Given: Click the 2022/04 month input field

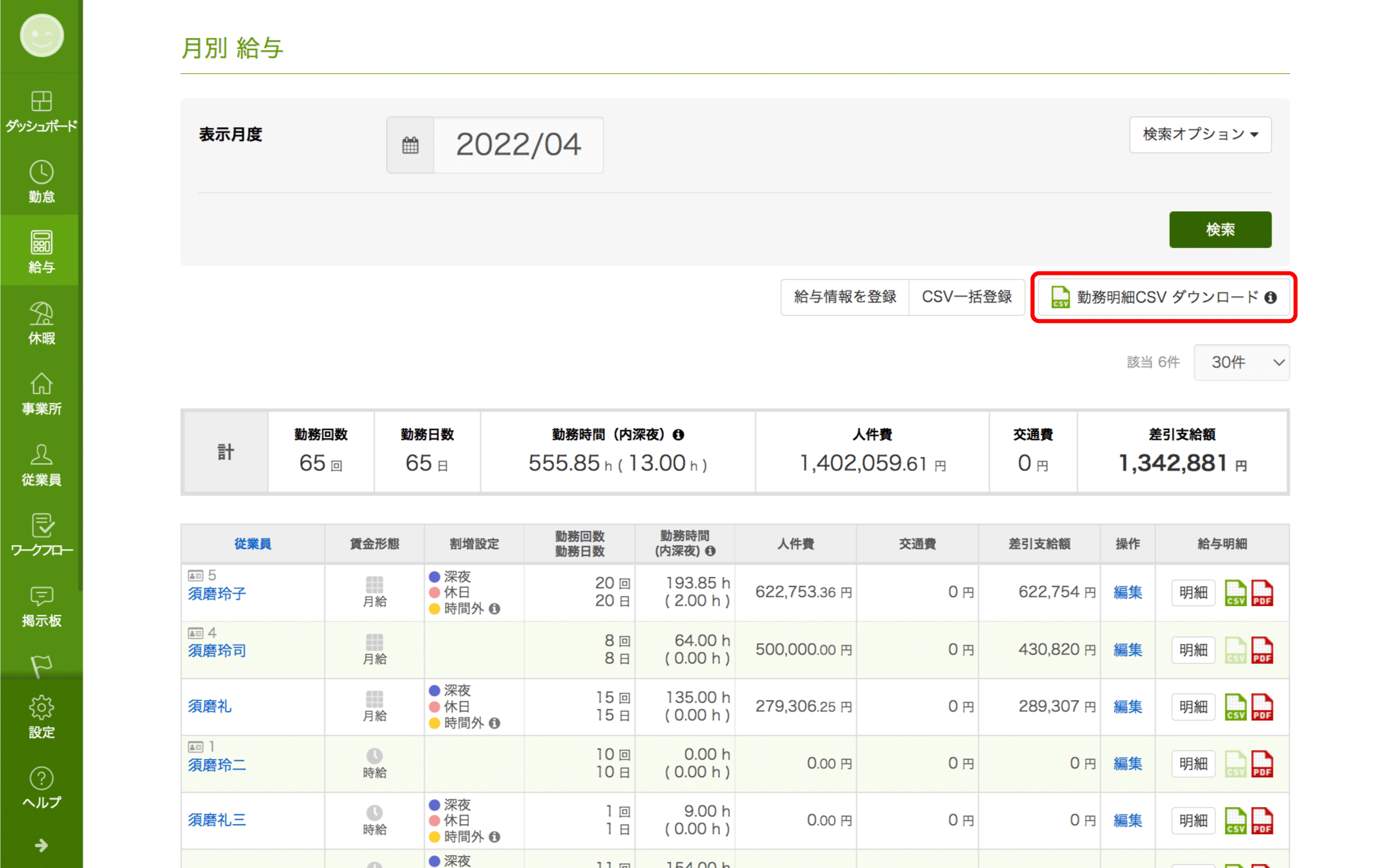Looking at the screenshot, I should 518,145.
